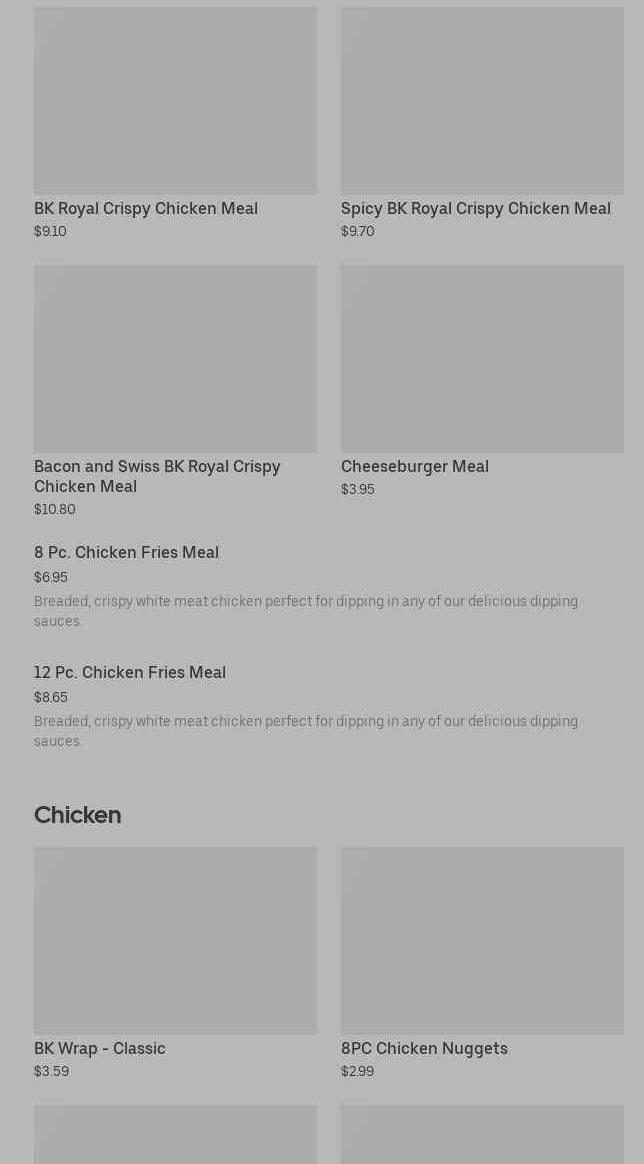
Task: Click the $9.10 price label
Action: point(50,231)
